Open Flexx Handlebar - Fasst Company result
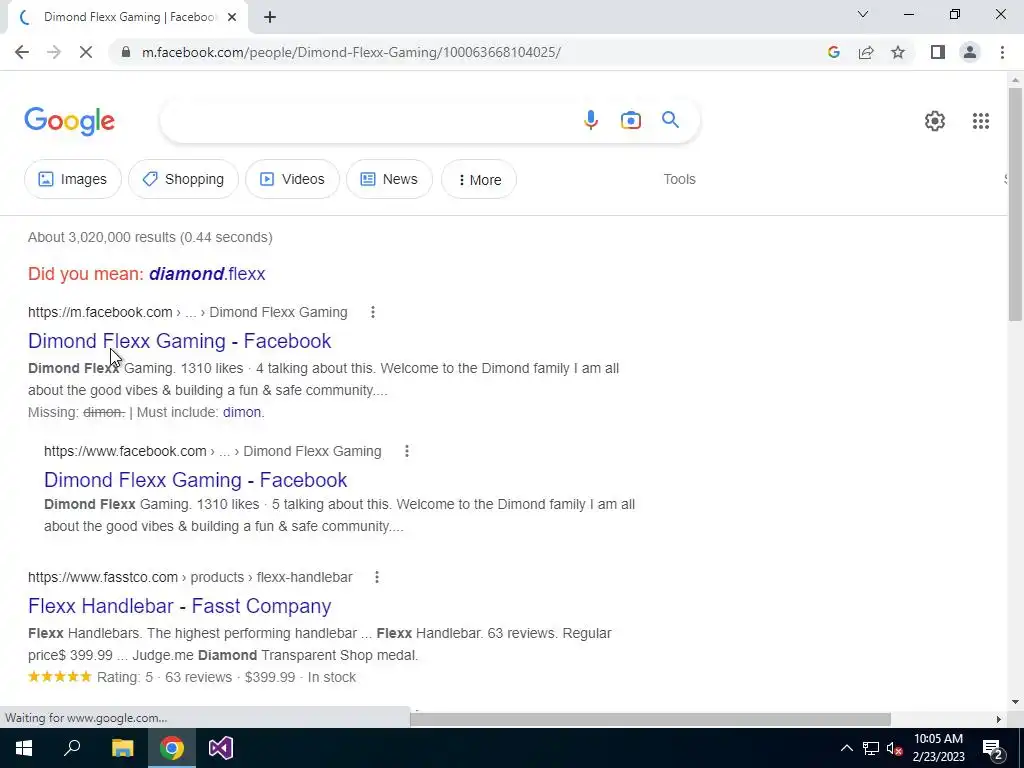Screen dimensions: 1024x768 180,606
